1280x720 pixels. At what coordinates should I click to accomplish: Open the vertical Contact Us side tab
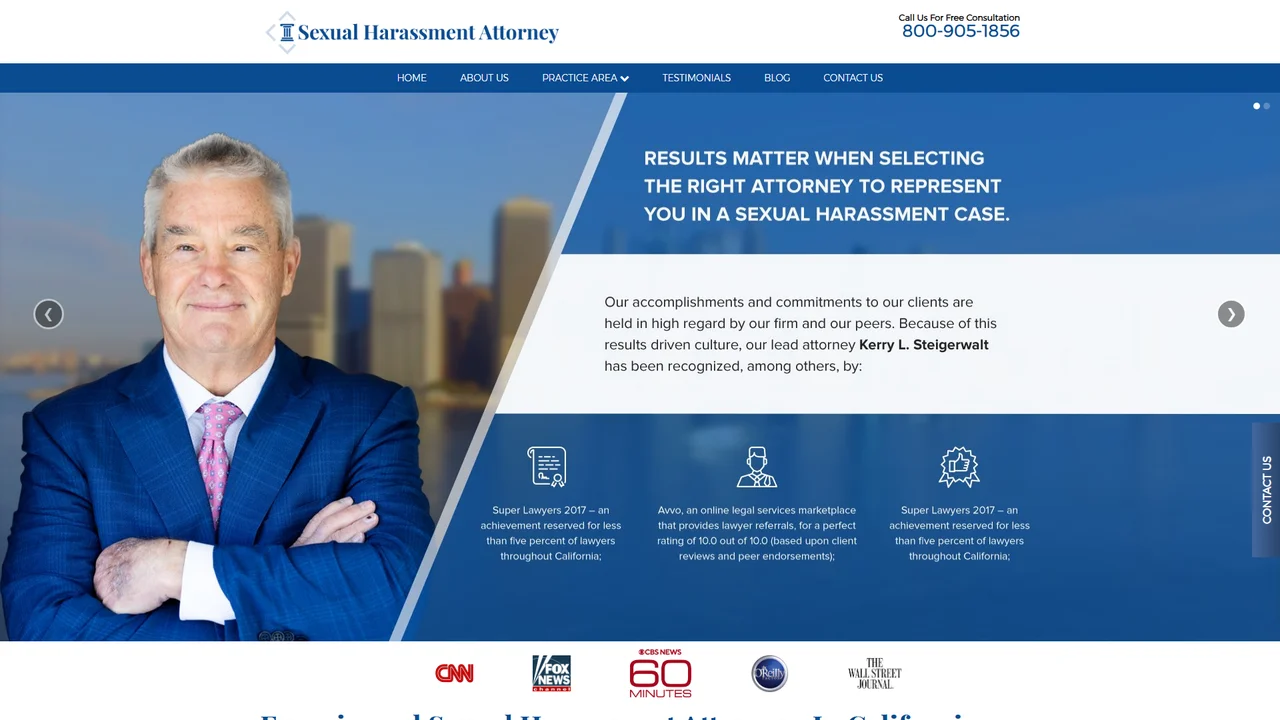click(1266, 490)
